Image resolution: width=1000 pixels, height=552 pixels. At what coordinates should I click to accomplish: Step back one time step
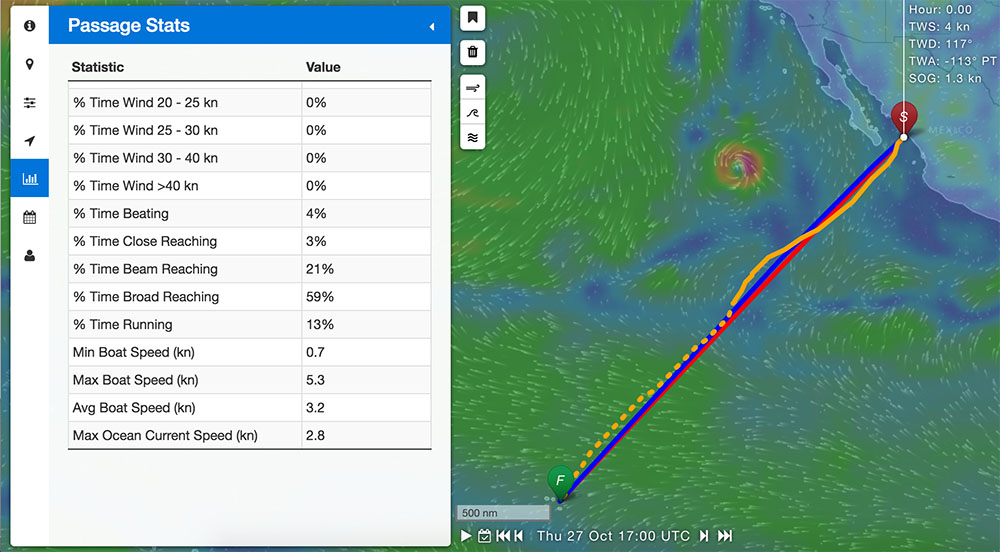pos(518,536)
